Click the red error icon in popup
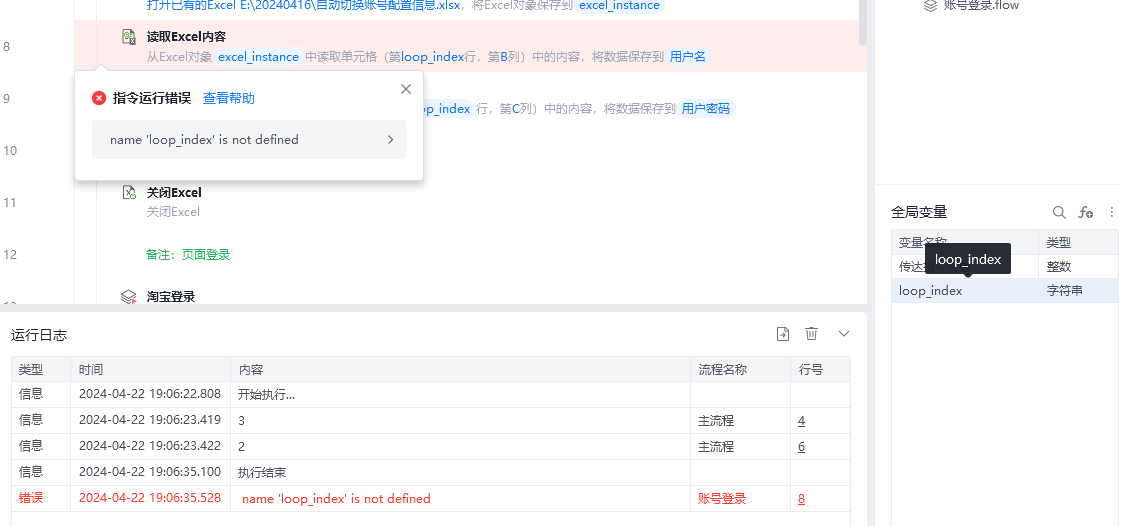 pyautogui.click(x=99, y=99)
